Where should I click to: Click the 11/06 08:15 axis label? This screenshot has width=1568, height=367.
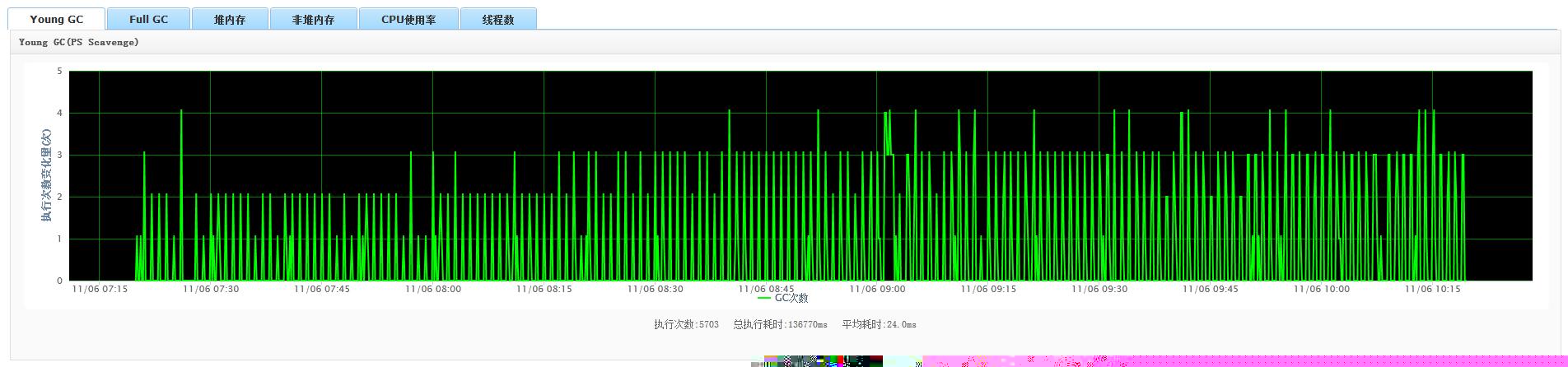click(544, 289)
